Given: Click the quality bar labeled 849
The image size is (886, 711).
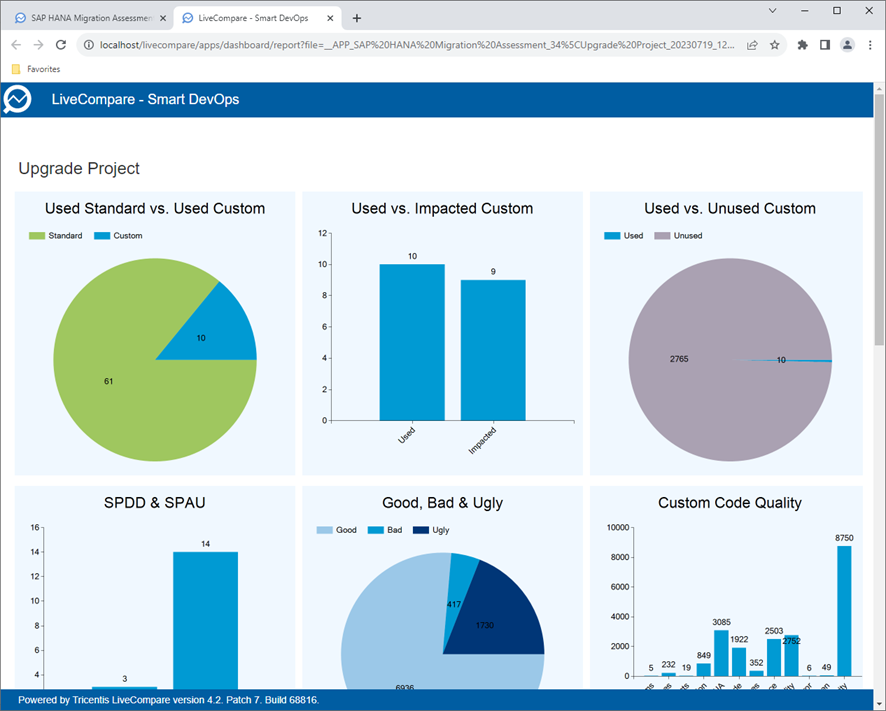Looking at the screenshot, I should (x=703, y=670).
